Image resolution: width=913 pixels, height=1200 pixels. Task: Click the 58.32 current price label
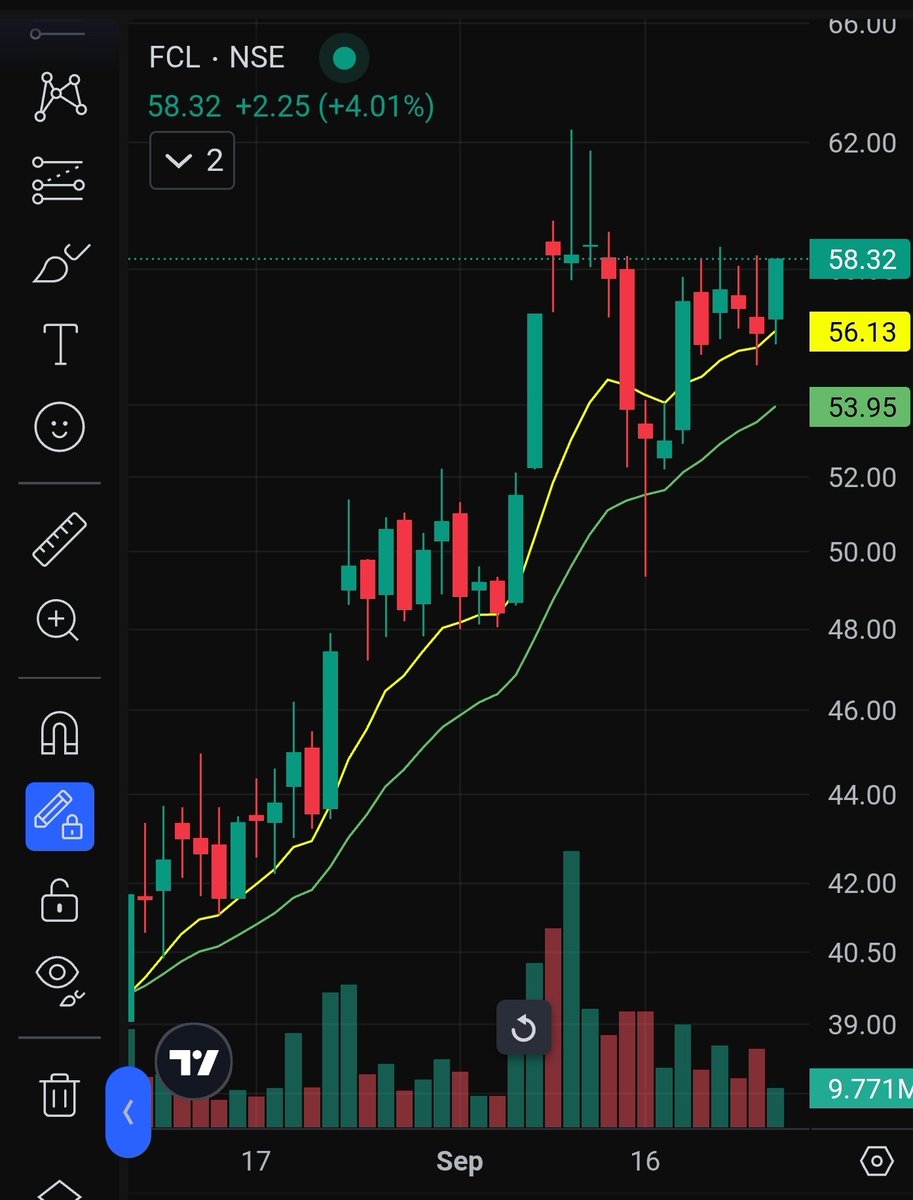(x=861, y=260)
